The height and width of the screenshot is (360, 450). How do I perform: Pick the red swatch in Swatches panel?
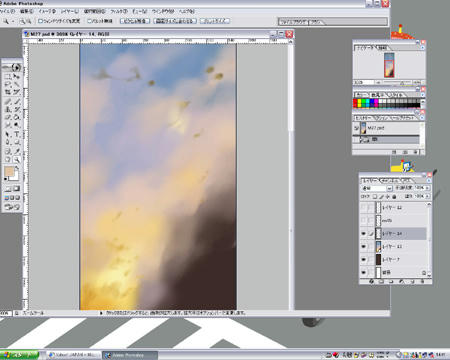tap(355, 101)
